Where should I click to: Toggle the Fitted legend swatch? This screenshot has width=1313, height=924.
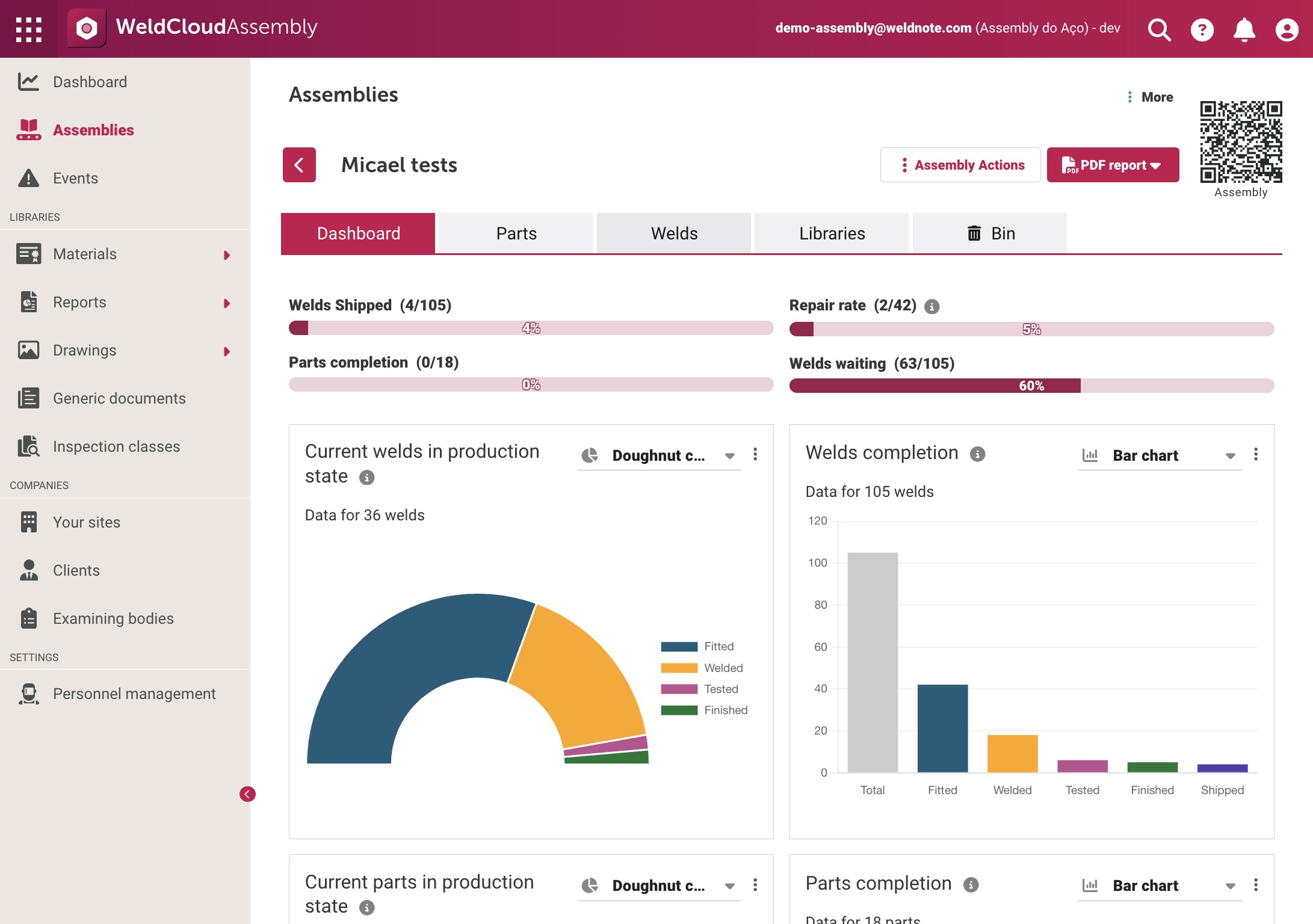pos(679,647)
